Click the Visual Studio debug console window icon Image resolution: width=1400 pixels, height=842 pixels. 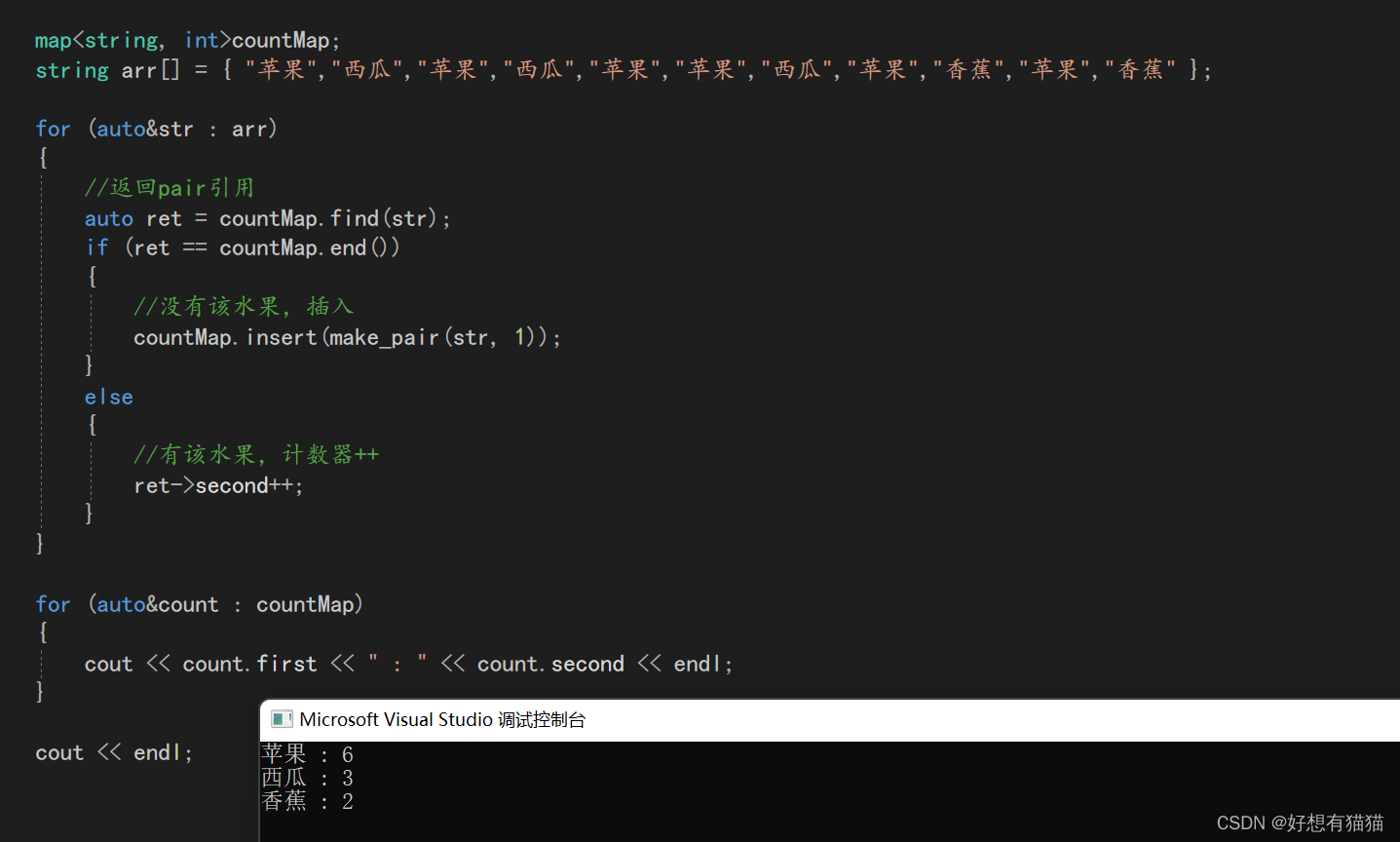[x=282, y=719]
